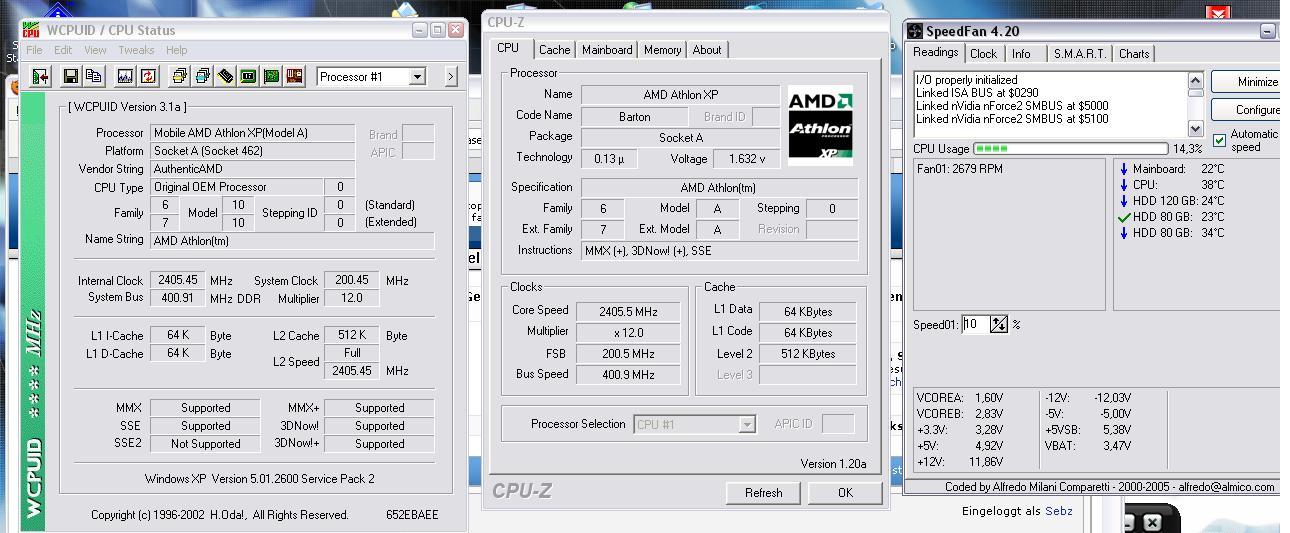This screenshot has width=1290, height=533.
Task: Click the Internal Clock 2405.45 value in WCPUID
Action: [x=178, y=280]
